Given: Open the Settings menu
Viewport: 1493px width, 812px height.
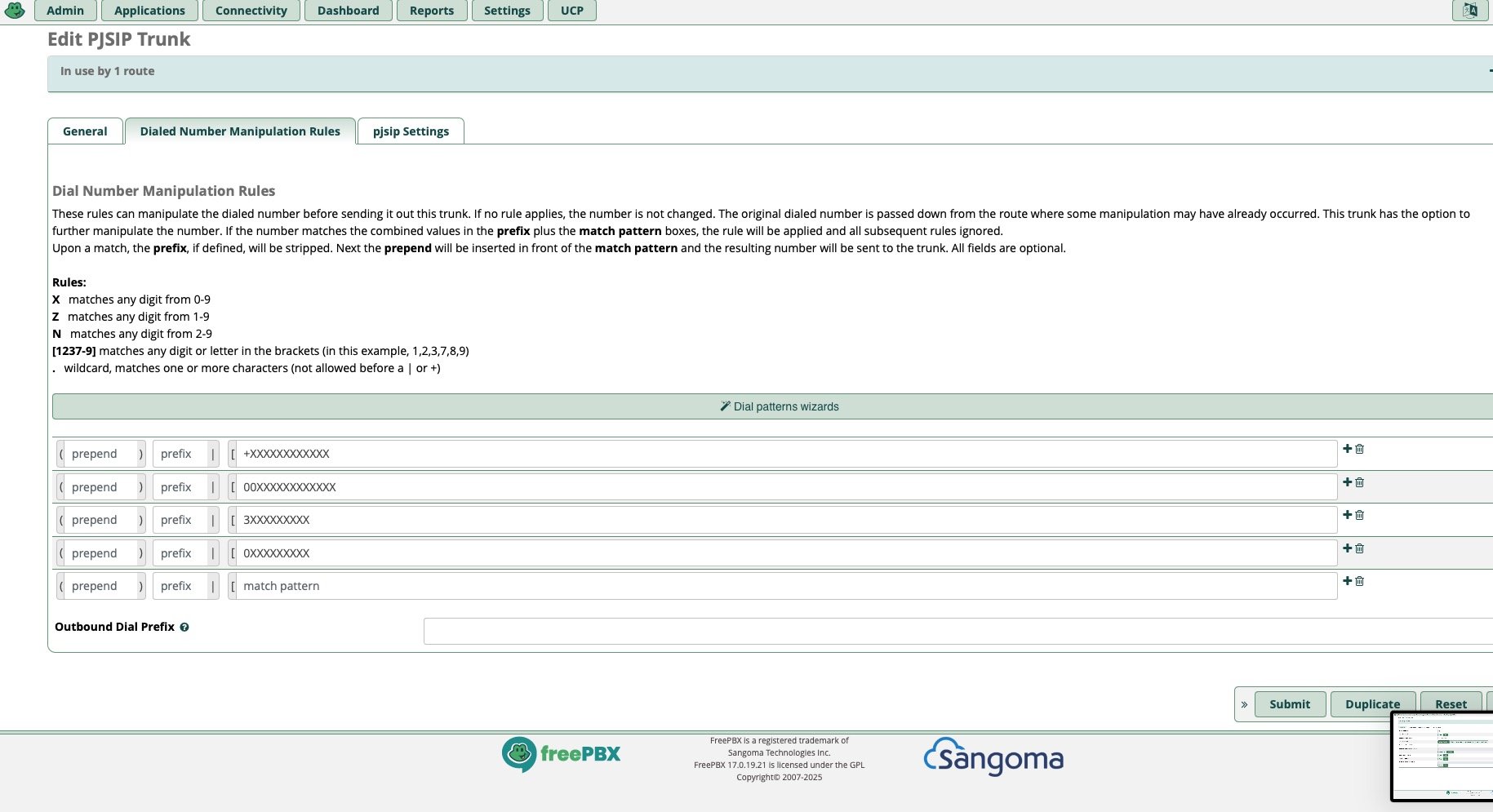Looking at the screenshot, I should pos(507,11).
